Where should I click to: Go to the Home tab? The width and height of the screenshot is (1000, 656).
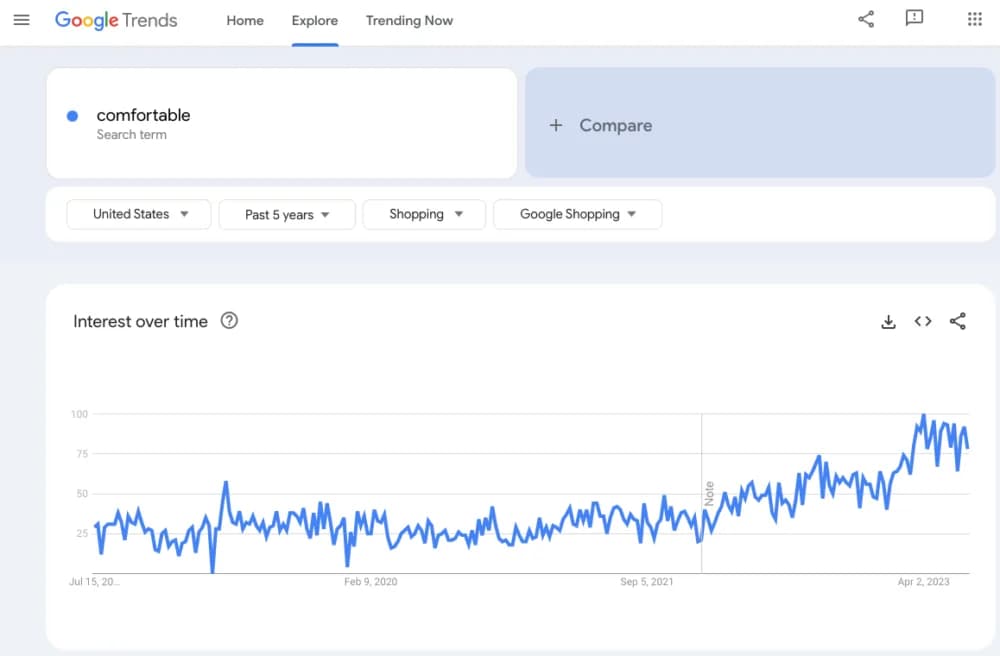245,20
